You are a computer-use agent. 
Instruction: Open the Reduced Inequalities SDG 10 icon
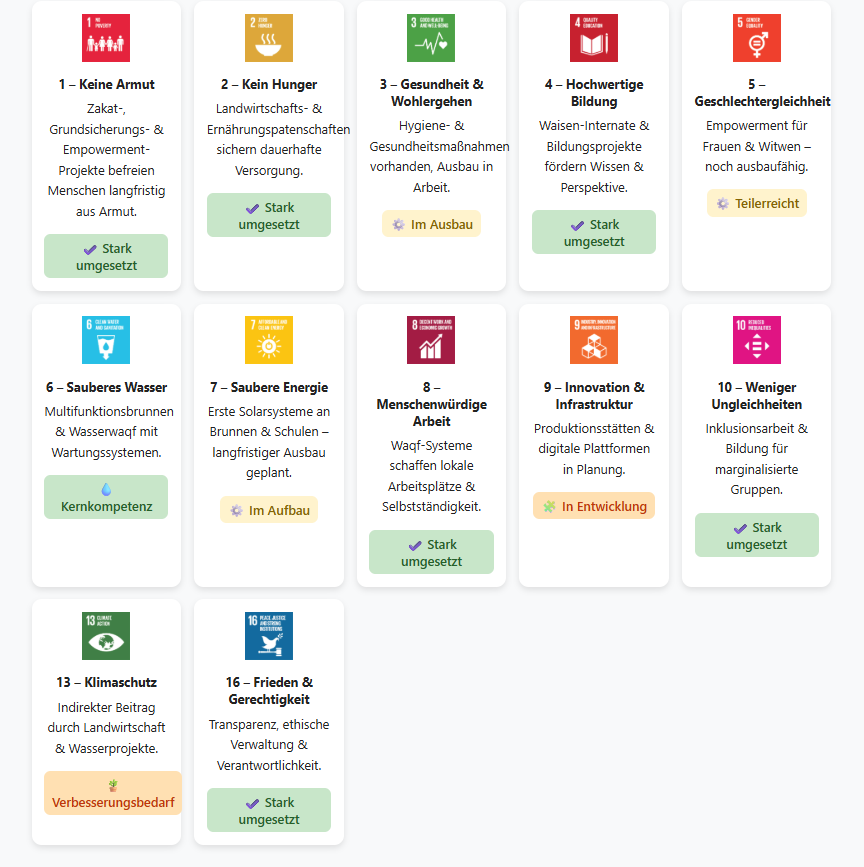(x=757, y=340)
